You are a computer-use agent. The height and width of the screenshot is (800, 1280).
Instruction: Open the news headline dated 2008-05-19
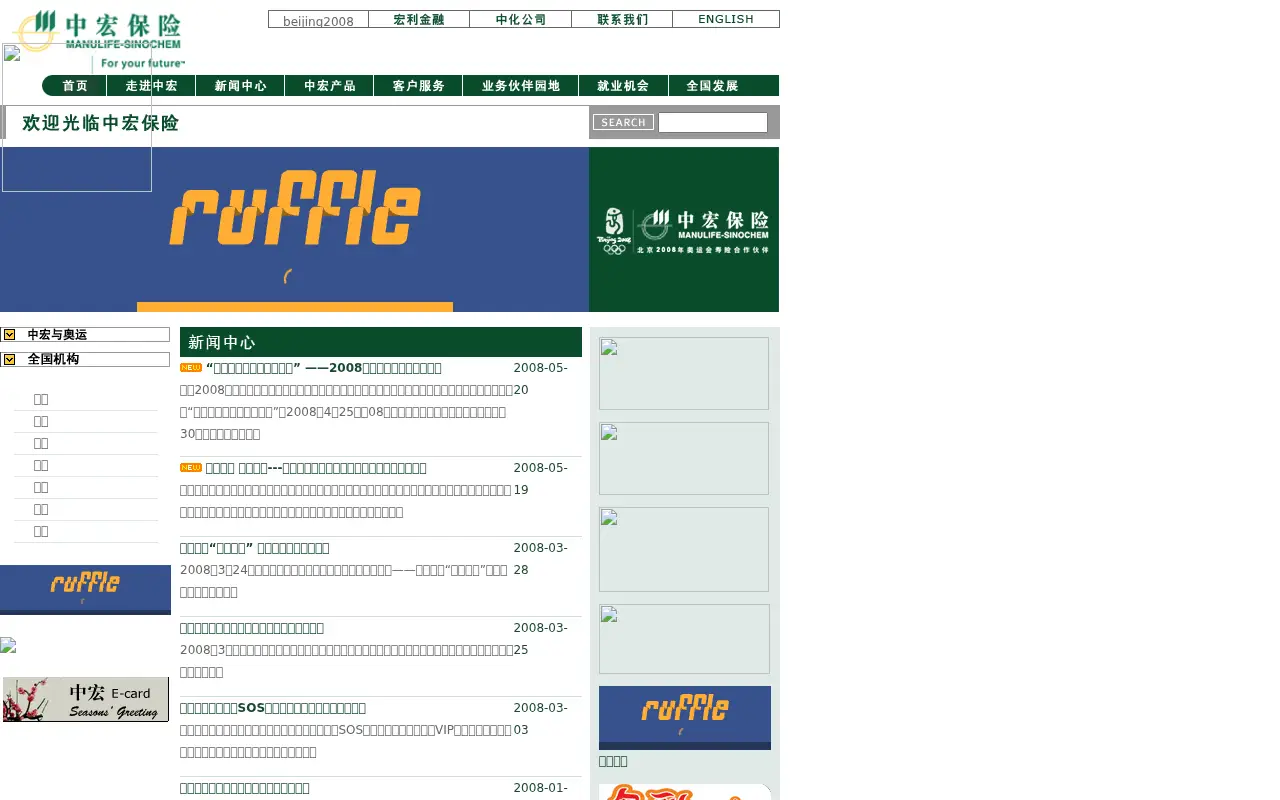pos(316,468)
